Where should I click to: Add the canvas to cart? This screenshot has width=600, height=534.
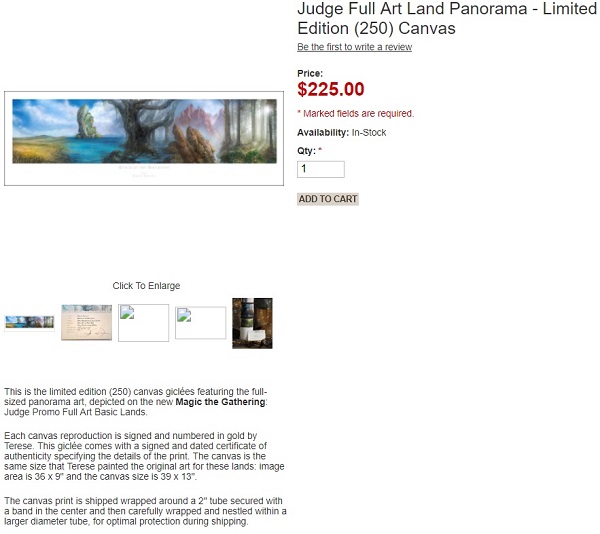point(328,199)
